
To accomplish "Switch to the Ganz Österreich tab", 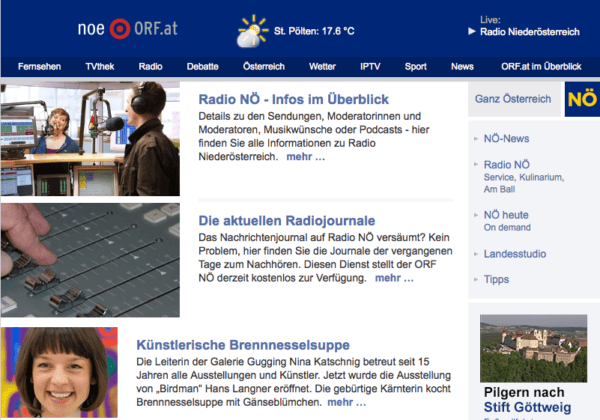I will tap(514, 99).
